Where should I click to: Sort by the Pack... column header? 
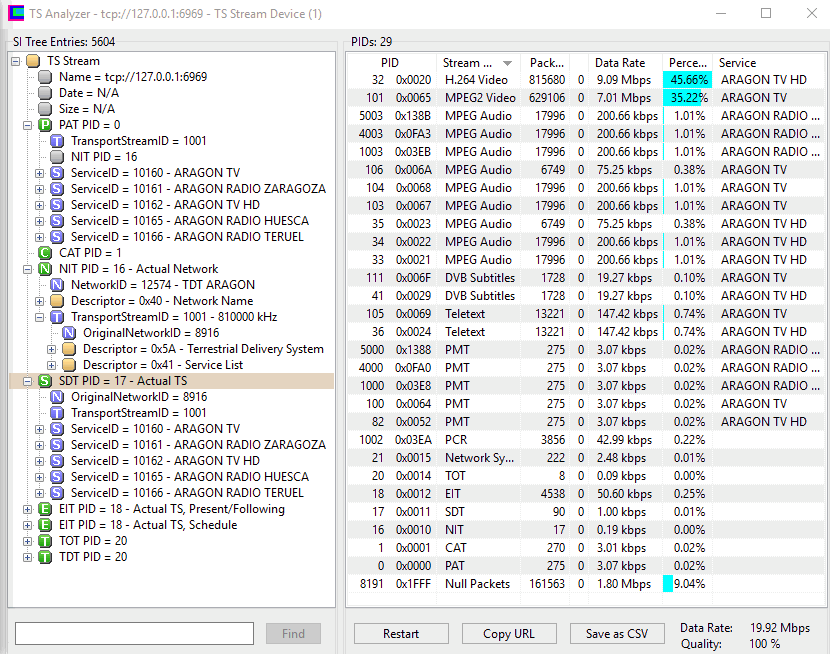coord(547,62)
